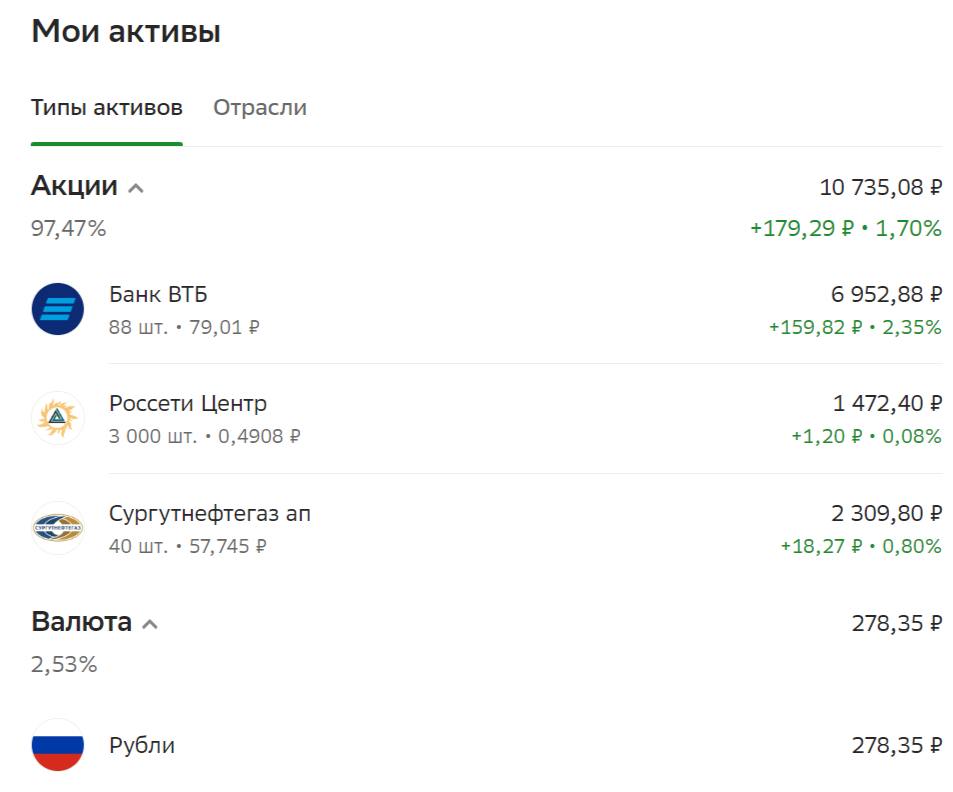Click the Мои активы heading
Screen dimensions: 953x792
[x=125, y=31]
